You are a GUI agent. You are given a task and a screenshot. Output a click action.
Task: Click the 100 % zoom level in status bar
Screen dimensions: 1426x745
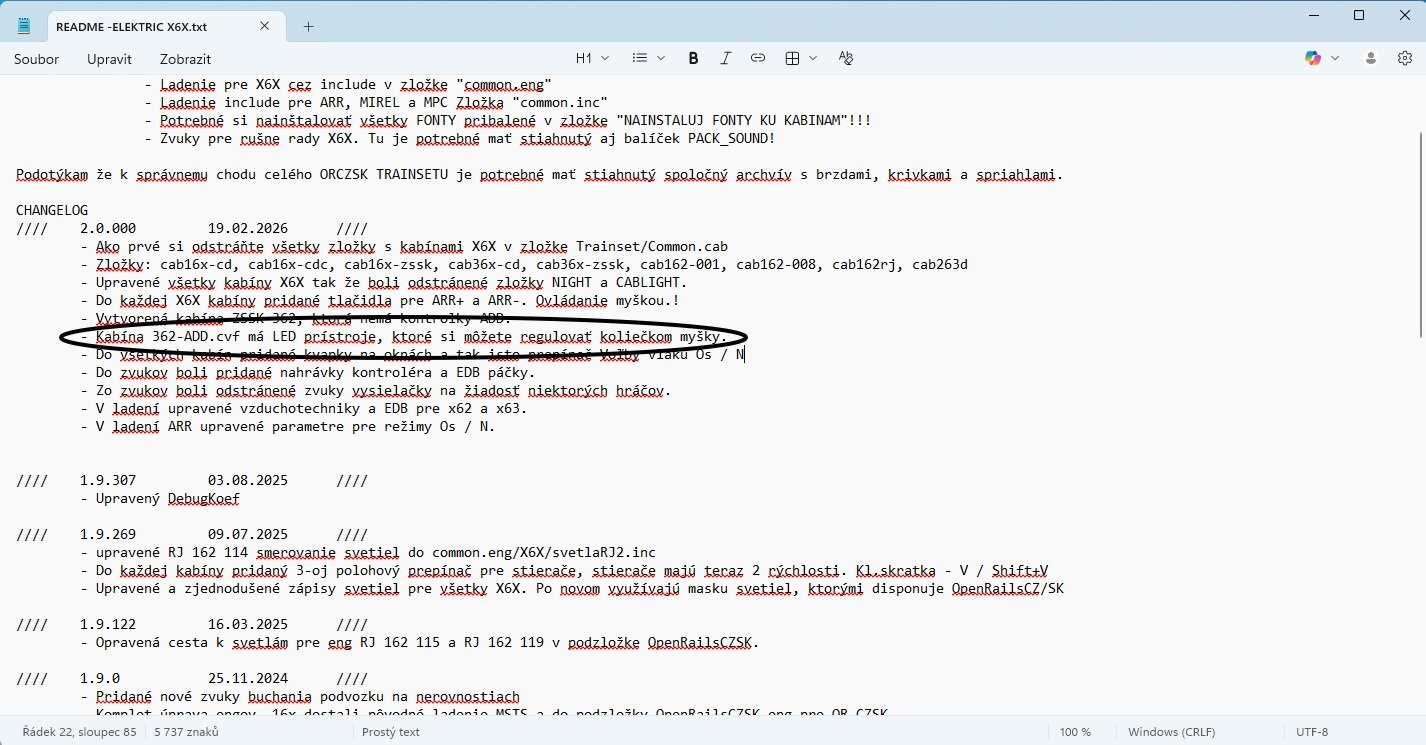point(1075,732)
